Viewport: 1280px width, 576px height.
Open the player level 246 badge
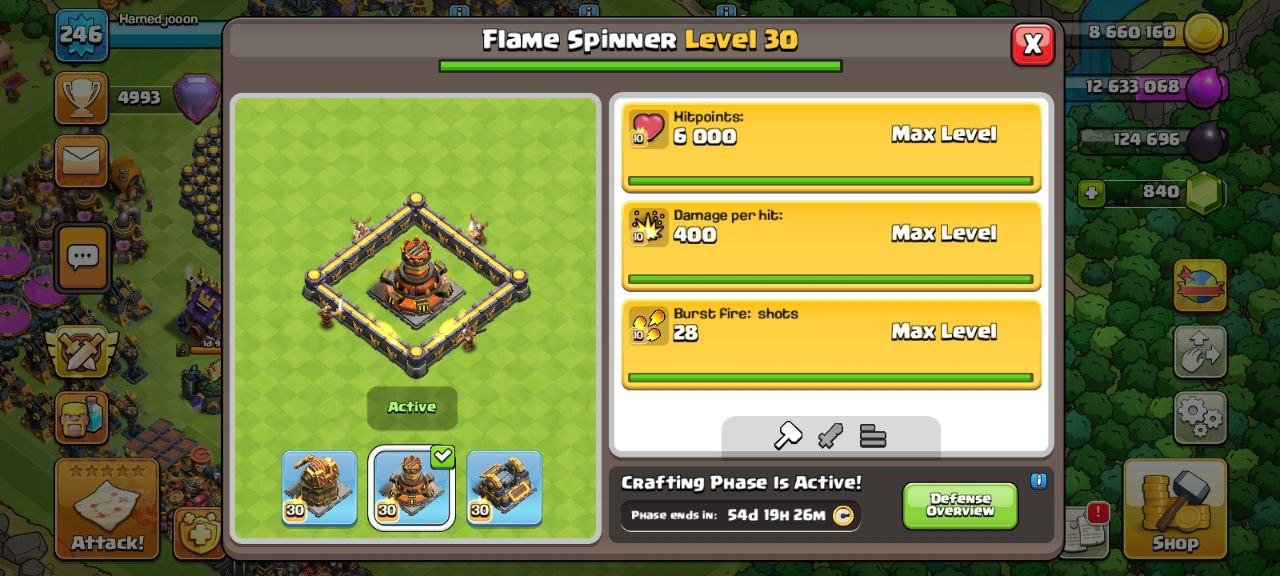click(x=81, y=35)
